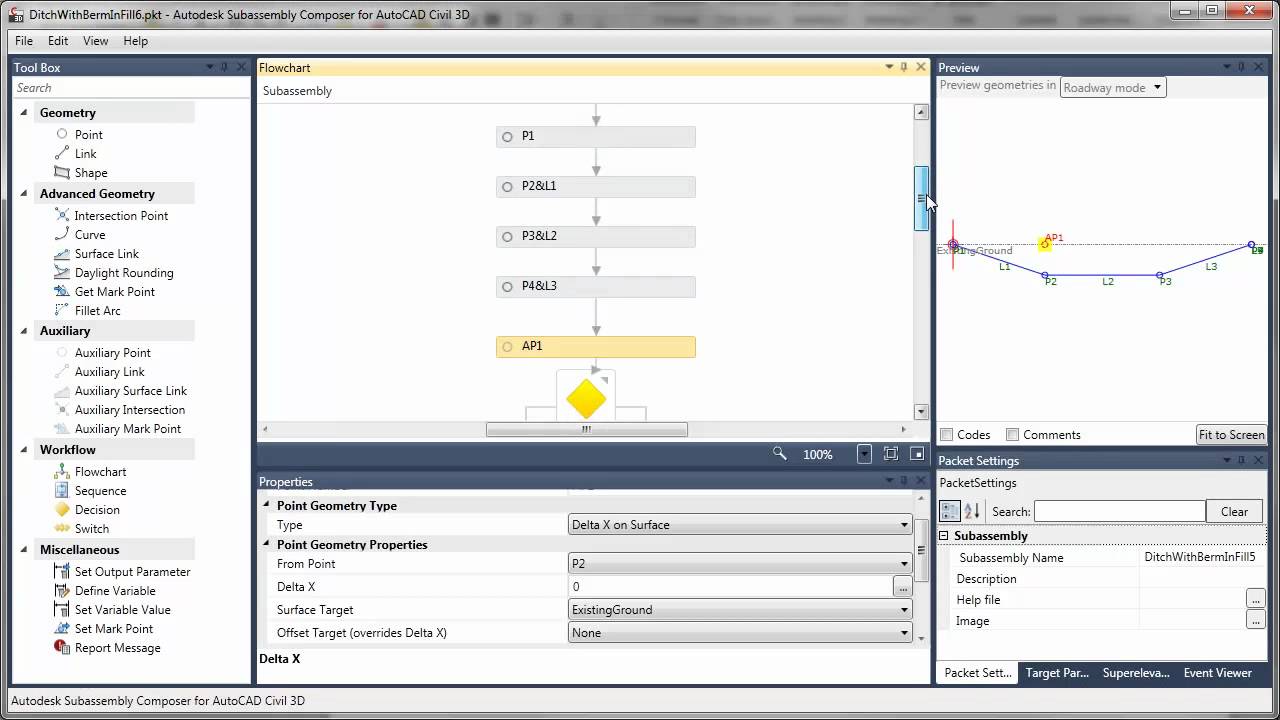Image resolution: width=1280 pixels, height=720 pixels.
Task: Select the Link geometry tool
Action: coord(76,153)
